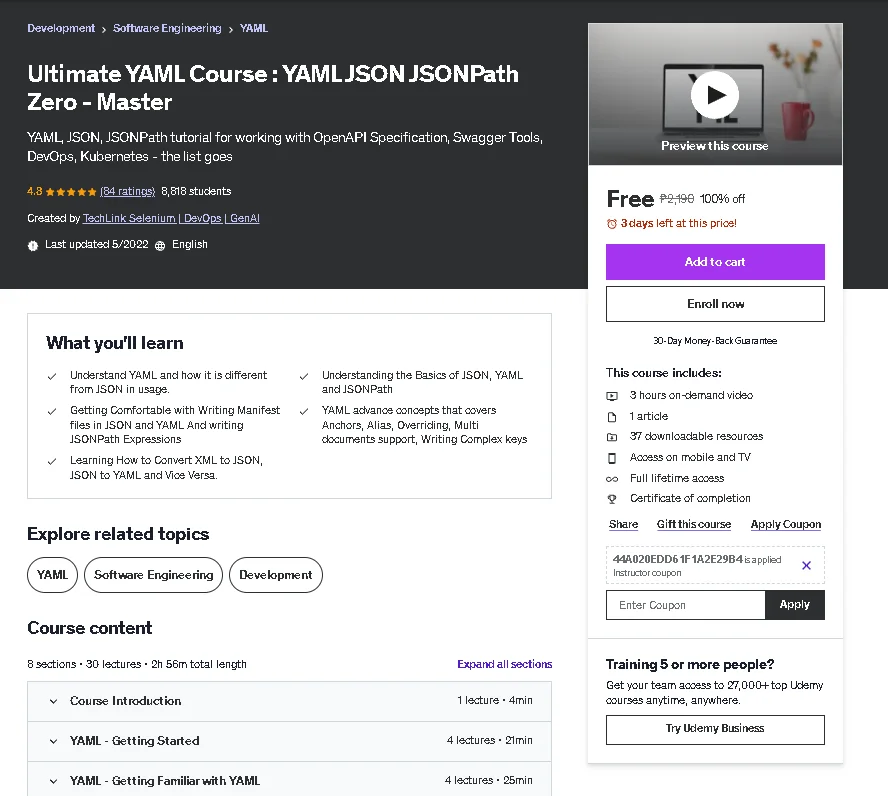The height and width of the screenshot is (796, 888).
Task: Click the globe icon beside English
Action: pos(160,245)
